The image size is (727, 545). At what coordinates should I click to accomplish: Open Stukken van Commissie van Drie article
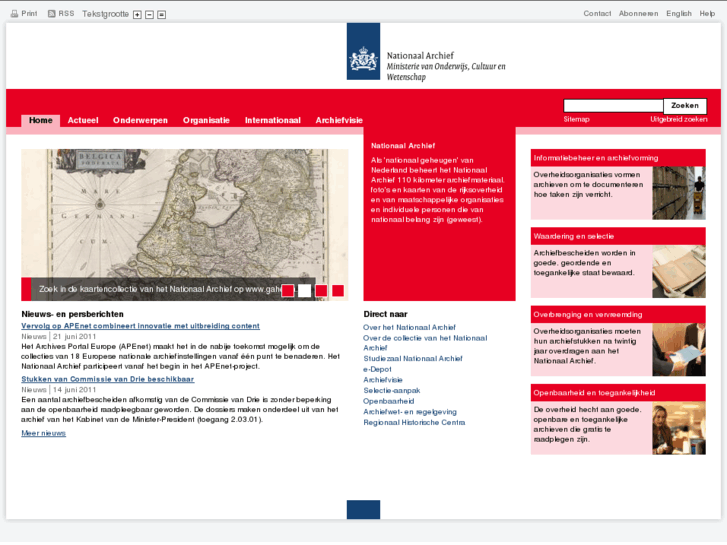click(108, 379)
